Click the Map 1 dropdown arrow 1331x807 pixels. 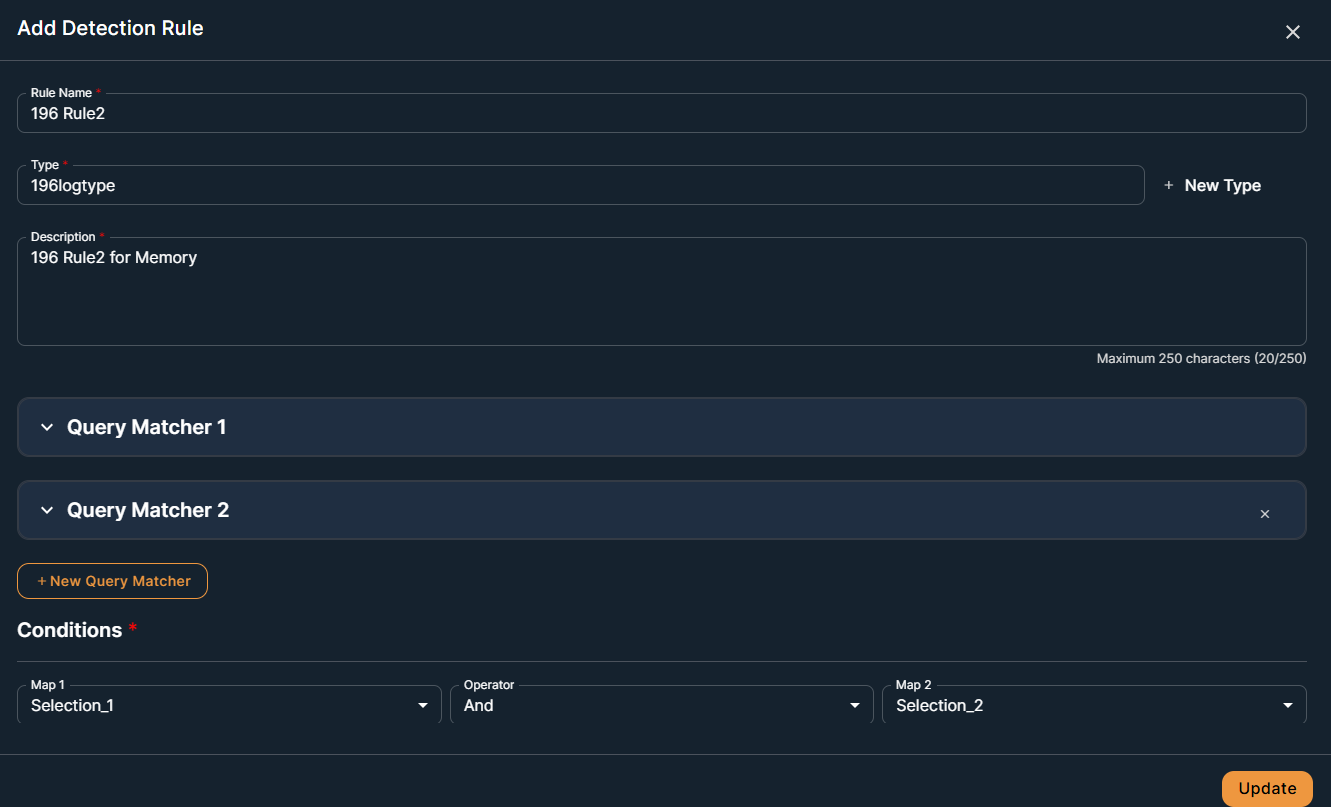(422, 706)
